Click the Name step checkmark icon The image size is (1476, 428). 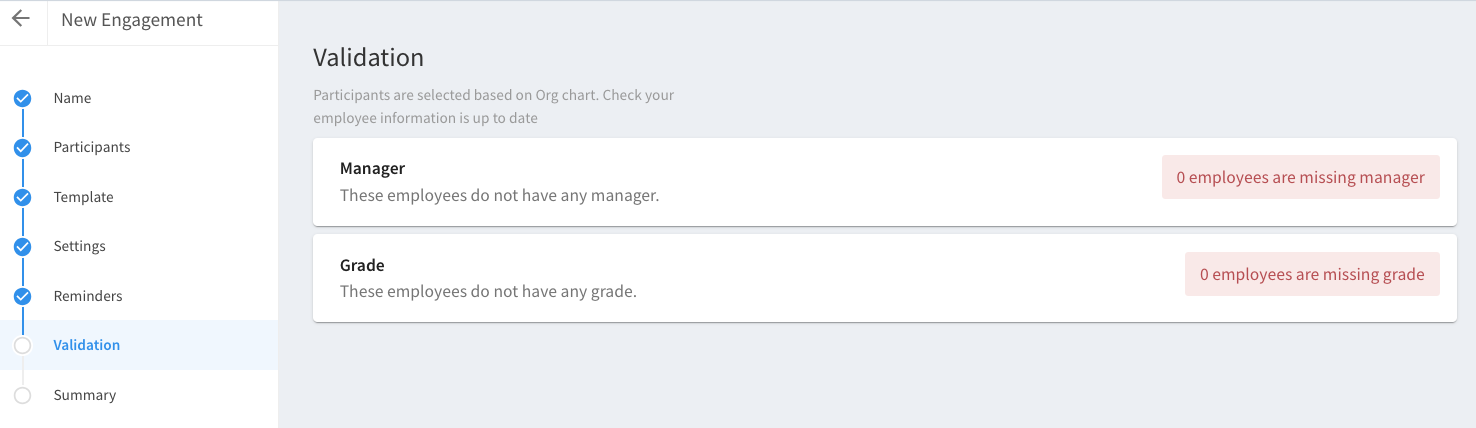coord(22,98)
